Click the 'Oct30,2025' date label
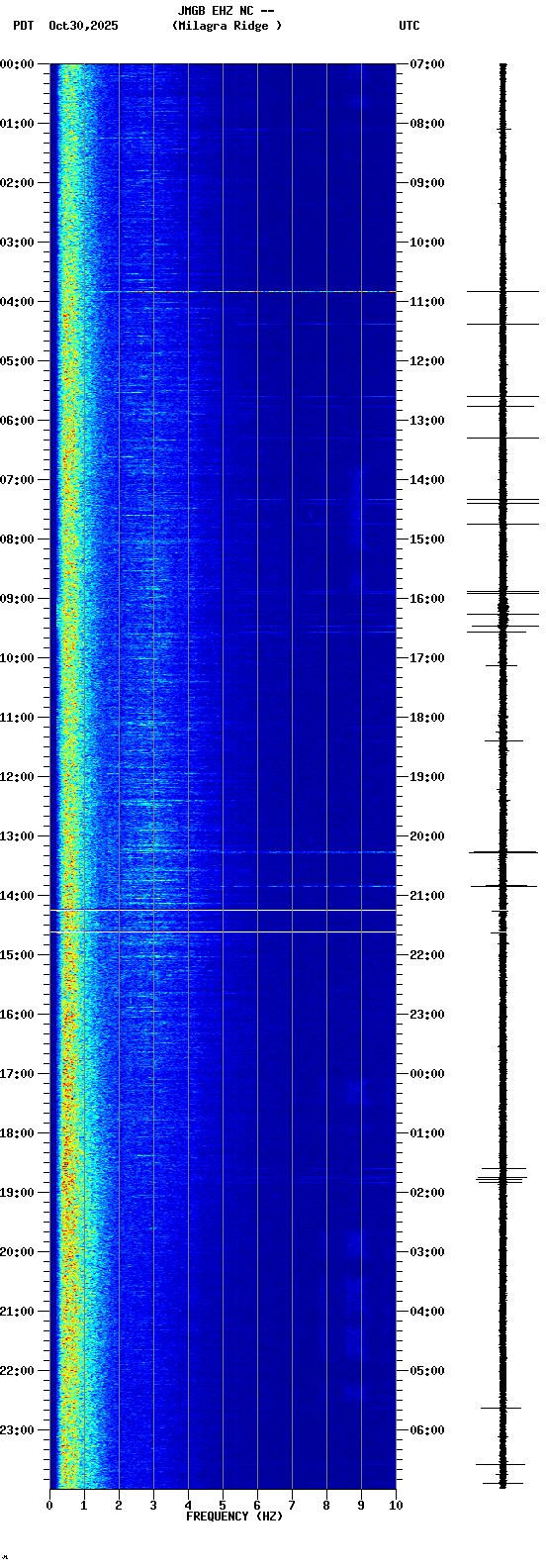 pos(83,26)
